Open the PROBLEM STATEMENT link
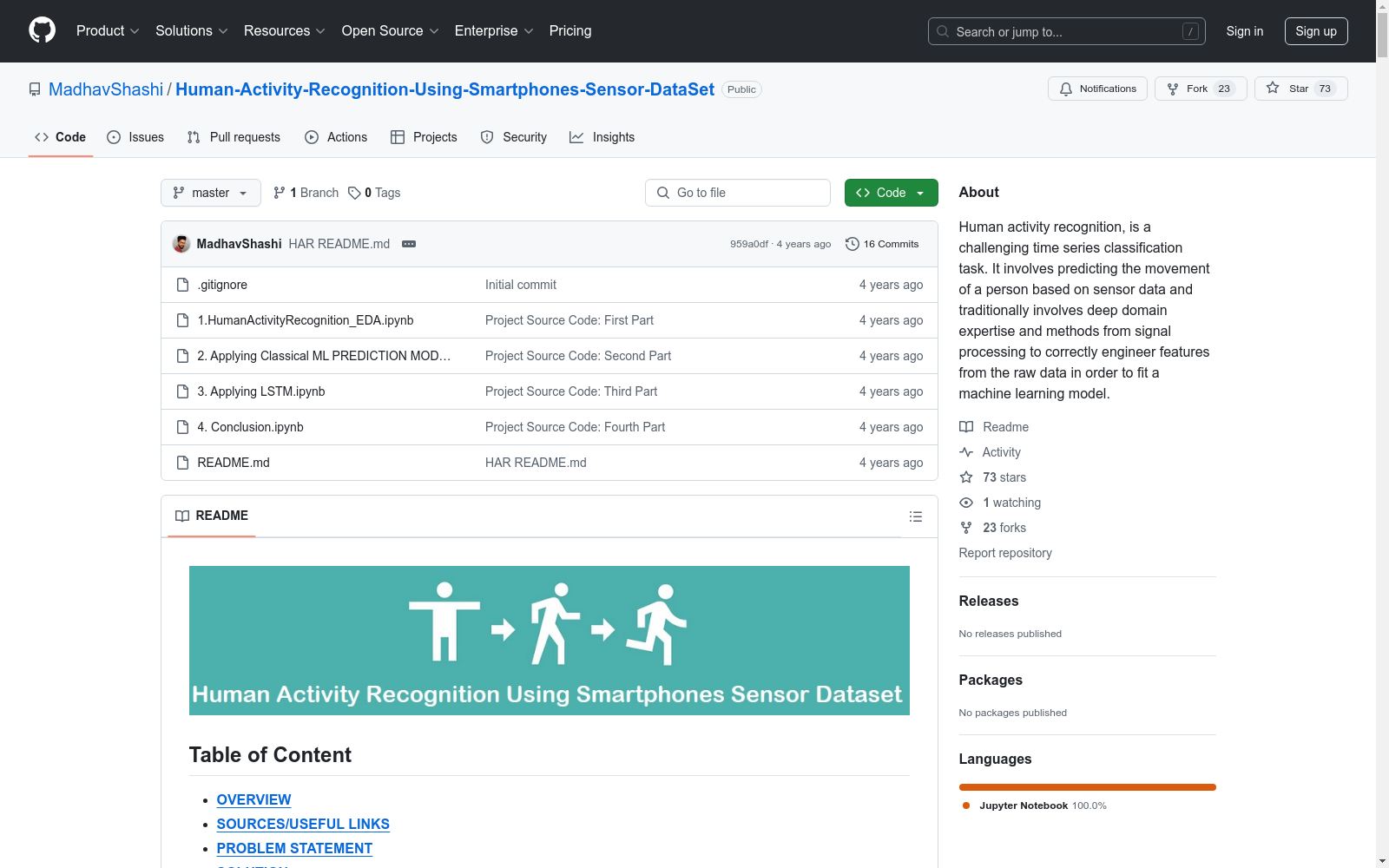 [294, 848]
